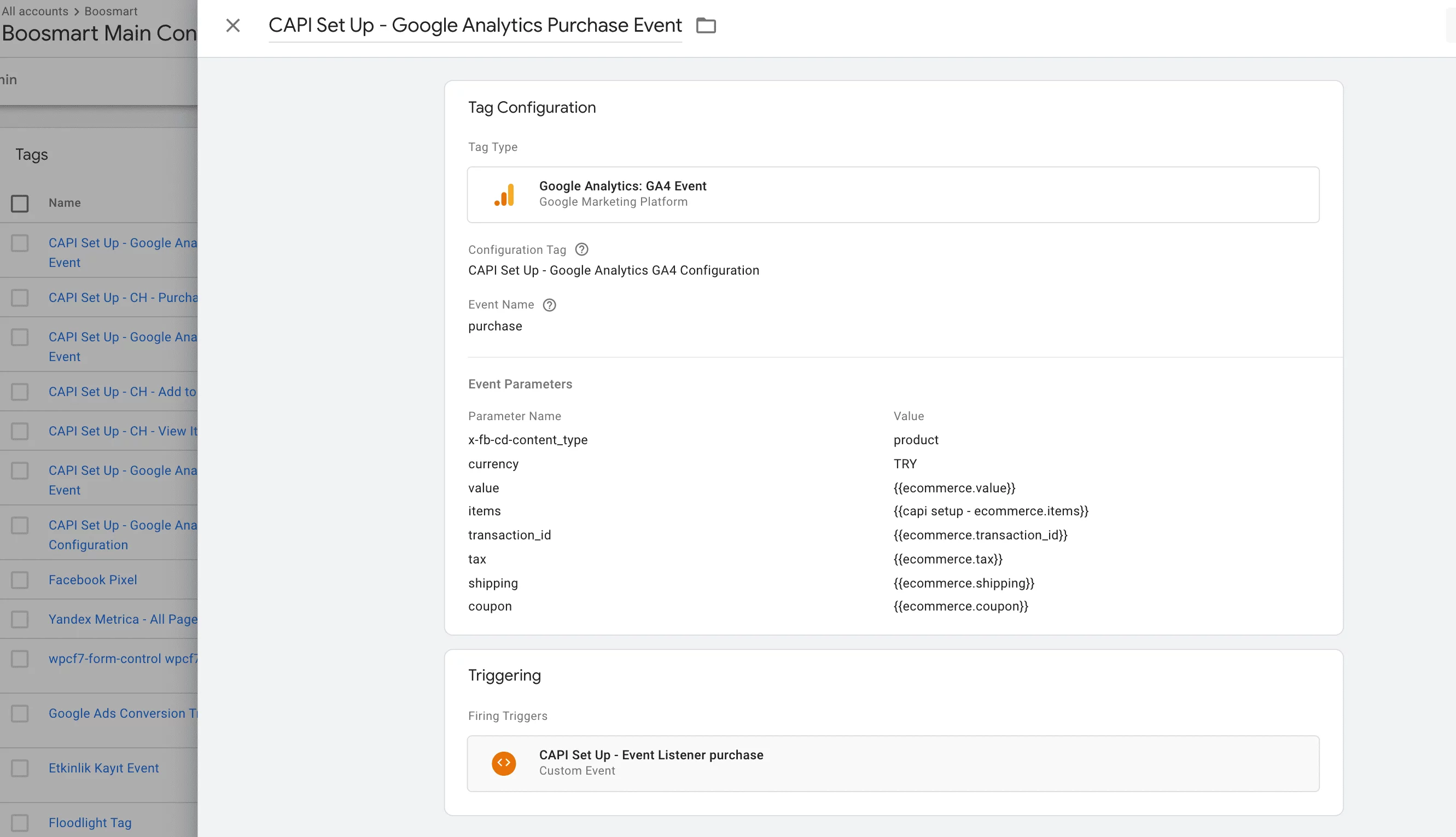Click the orange custom event trigger icon
1456x837 pixels.
point(504,763)
